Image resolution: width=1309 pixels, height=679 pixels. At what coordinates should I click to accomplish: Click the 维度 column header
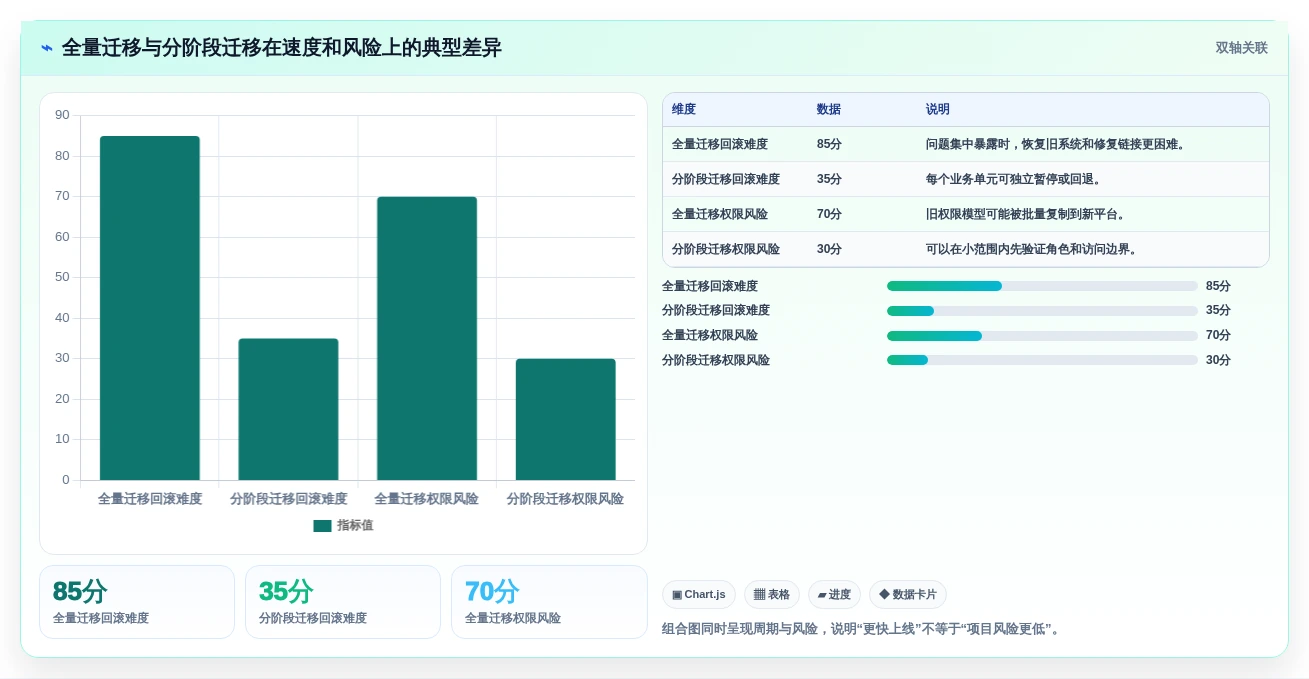684,110
